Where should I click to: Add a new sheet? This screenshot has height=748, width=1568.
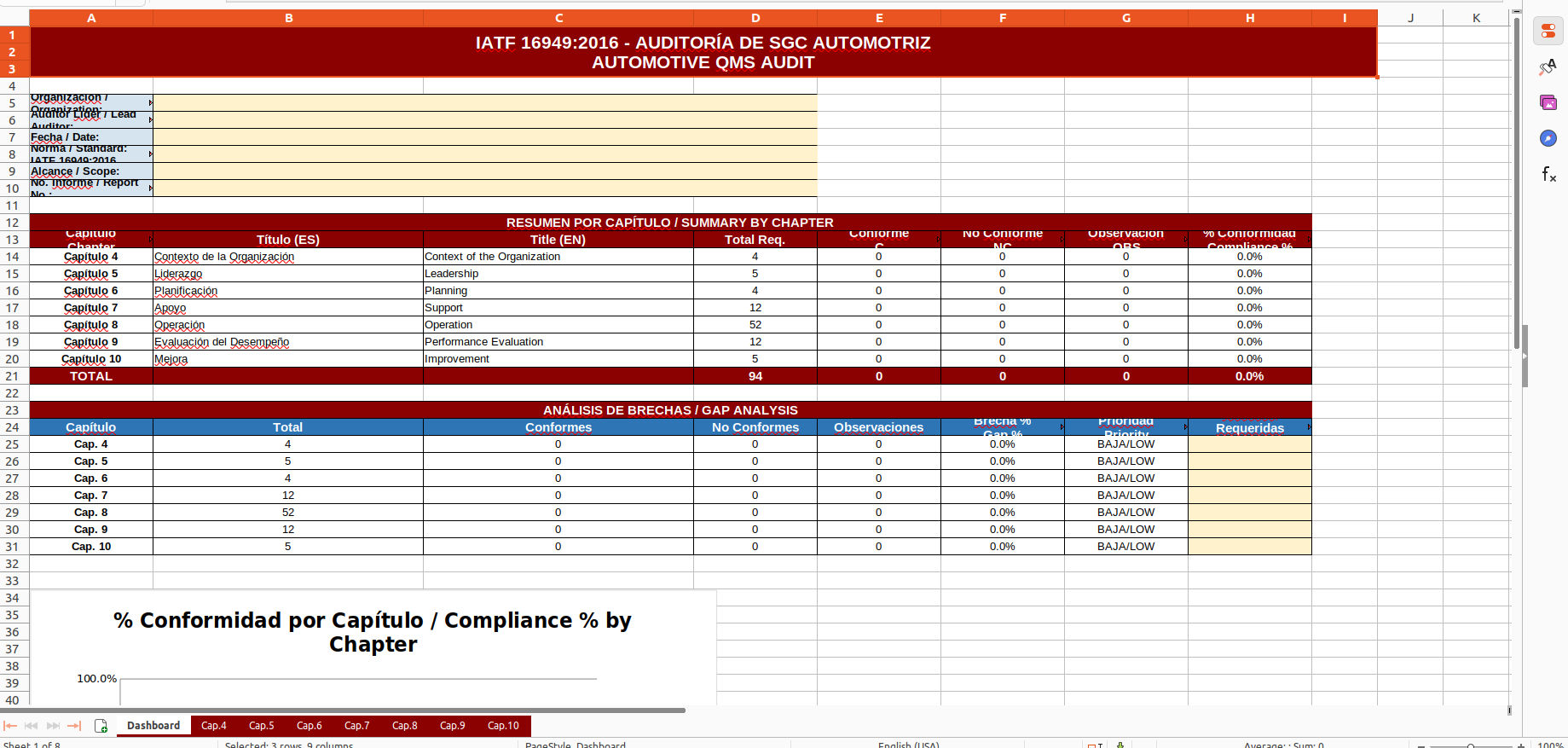[101, 726]
